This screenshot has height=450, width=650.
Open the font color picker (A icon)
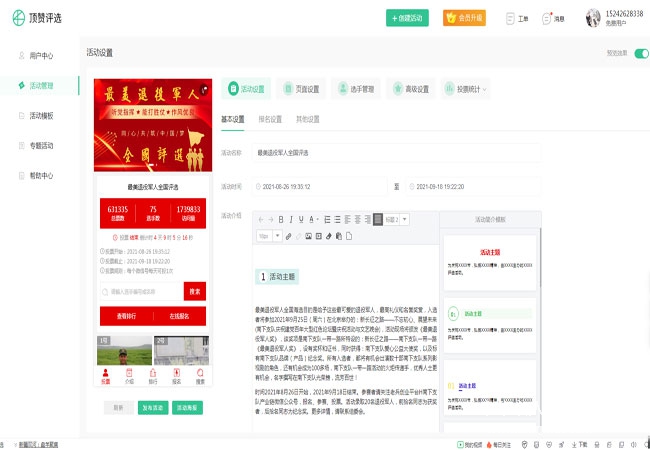313,220
